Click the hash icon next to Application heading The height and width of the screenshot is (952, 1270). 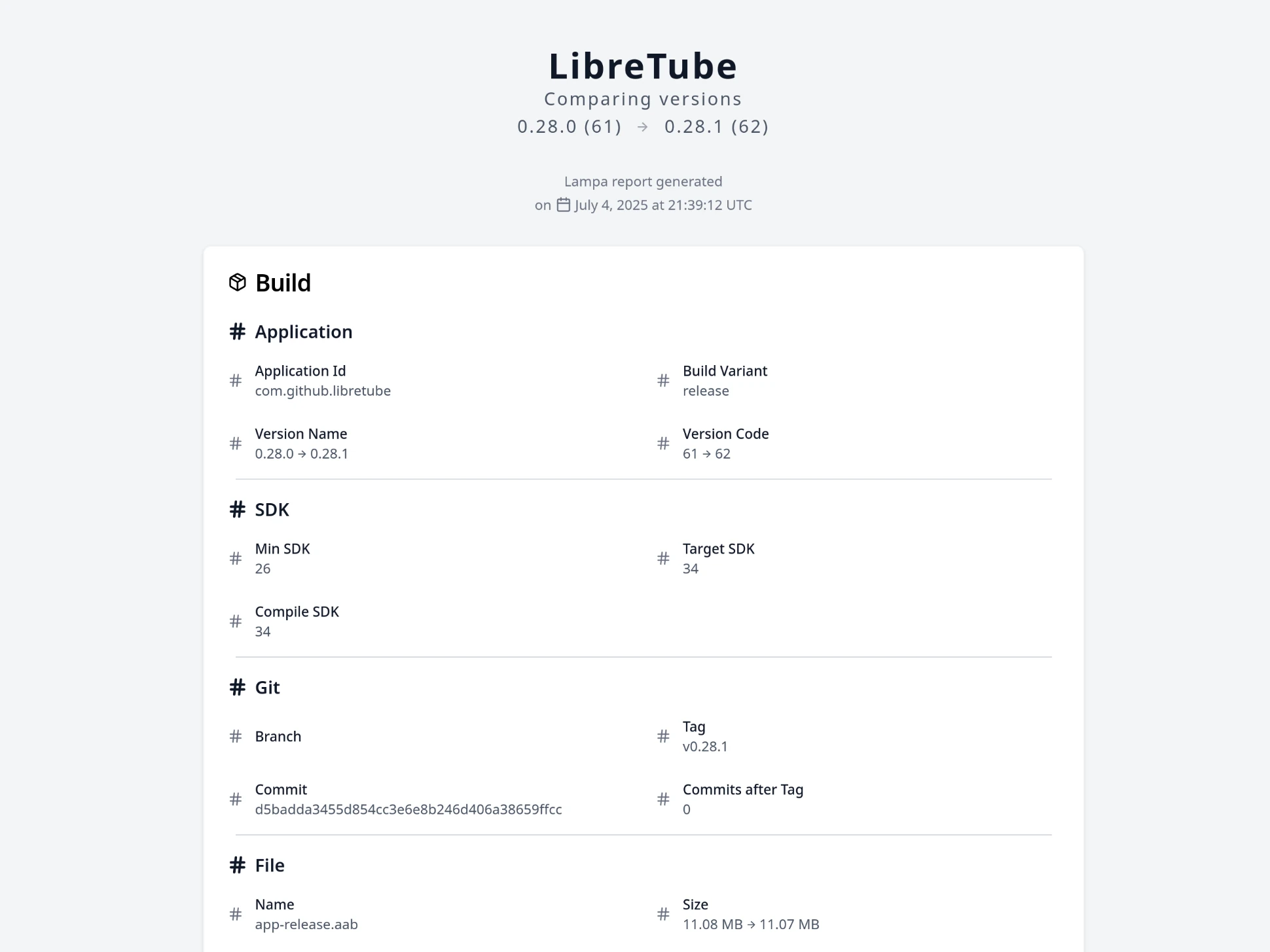pos(238,332)
